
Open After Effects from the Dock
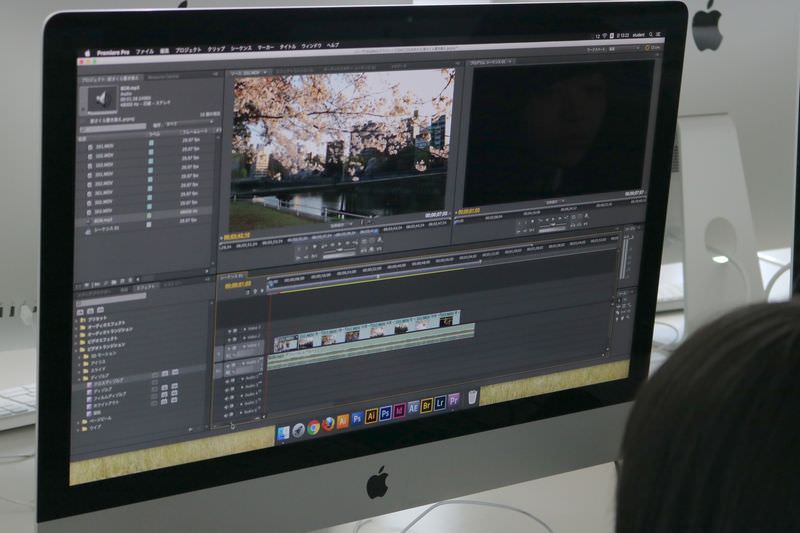pyautogui.click(x=413, y=408)
